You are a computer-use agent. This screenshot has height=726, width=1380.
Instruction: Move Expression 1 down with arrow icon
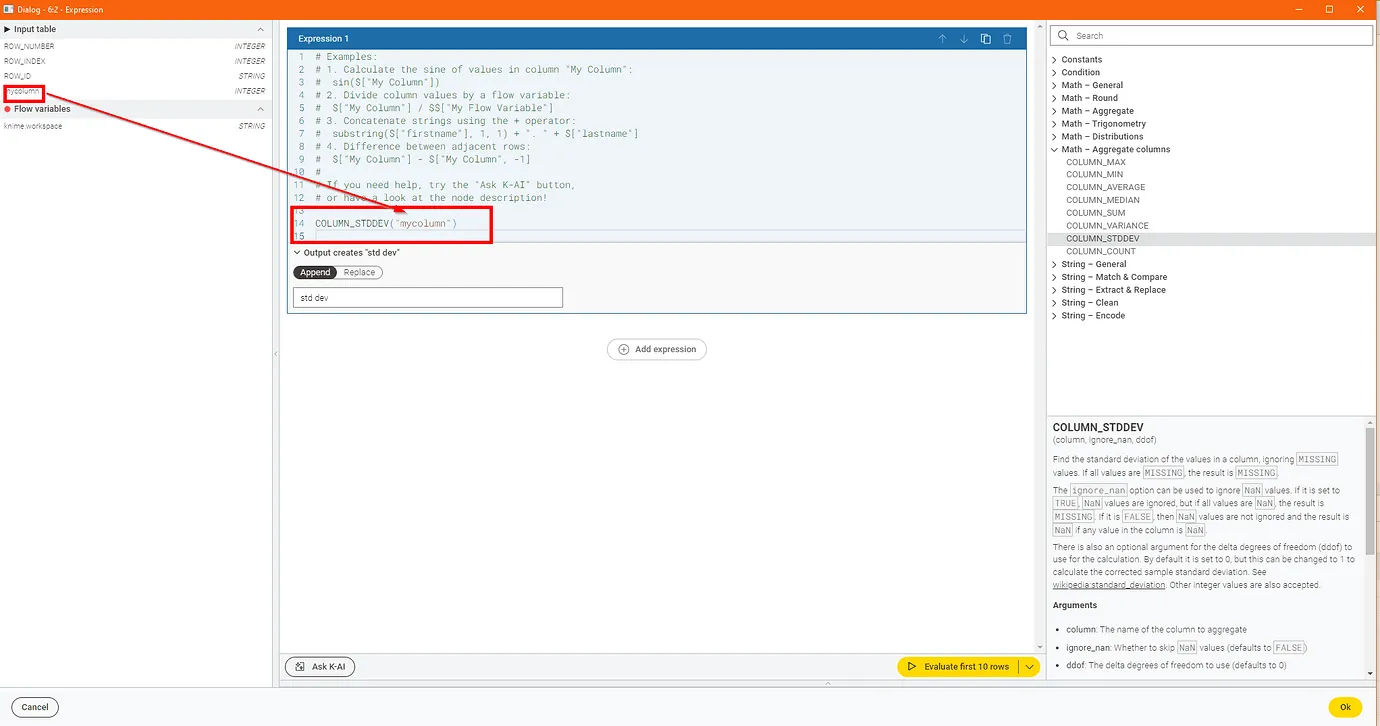pyautogui.click(x=964, y=39)
